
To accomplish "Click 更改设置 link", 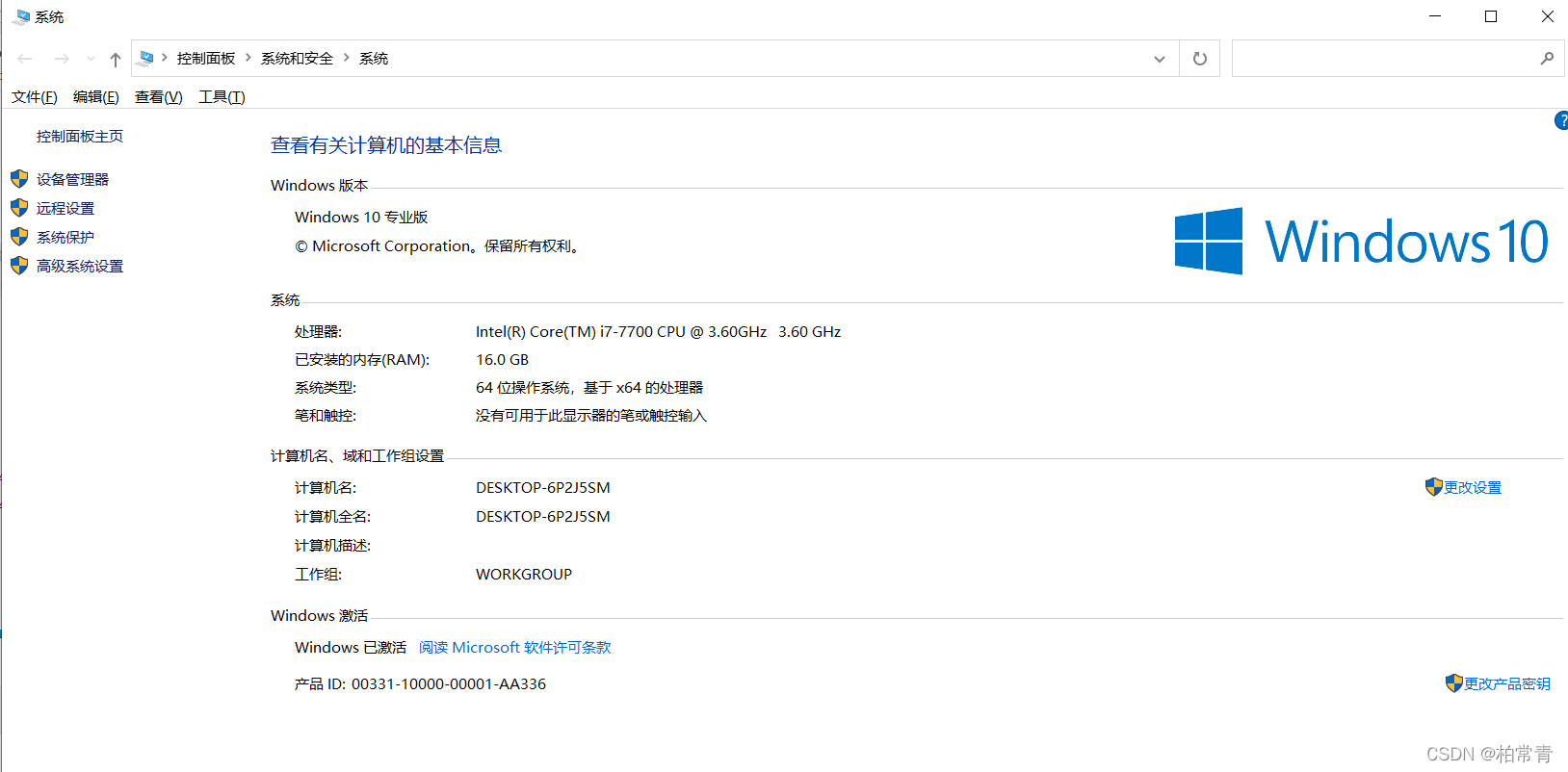I will coord(1473,487).
